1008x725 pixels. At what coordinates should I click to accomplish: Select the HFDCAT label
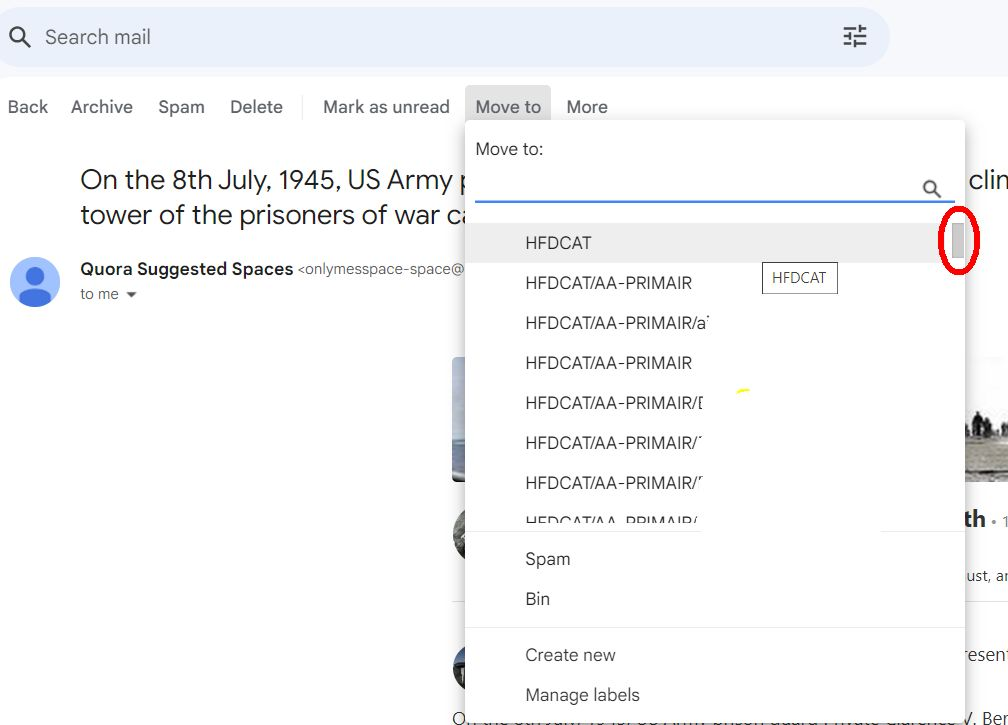coord(558,243)
